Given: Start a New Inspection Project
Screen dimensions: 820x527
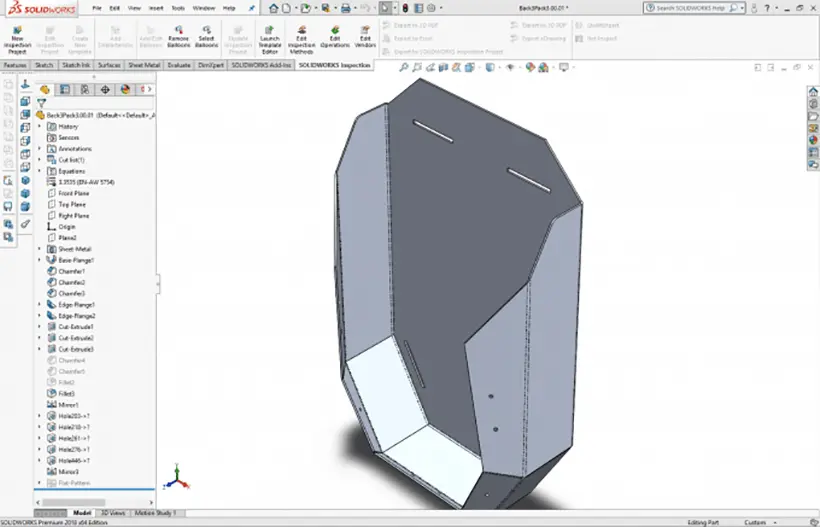Looking at the screenshot, I should click(x=17, y=40).
